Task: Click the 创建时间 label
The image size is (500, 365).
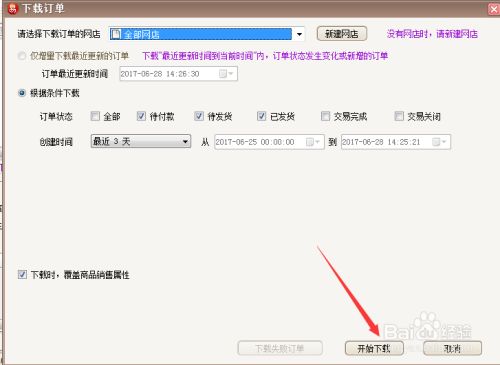Action: click(x=56, y=142)
